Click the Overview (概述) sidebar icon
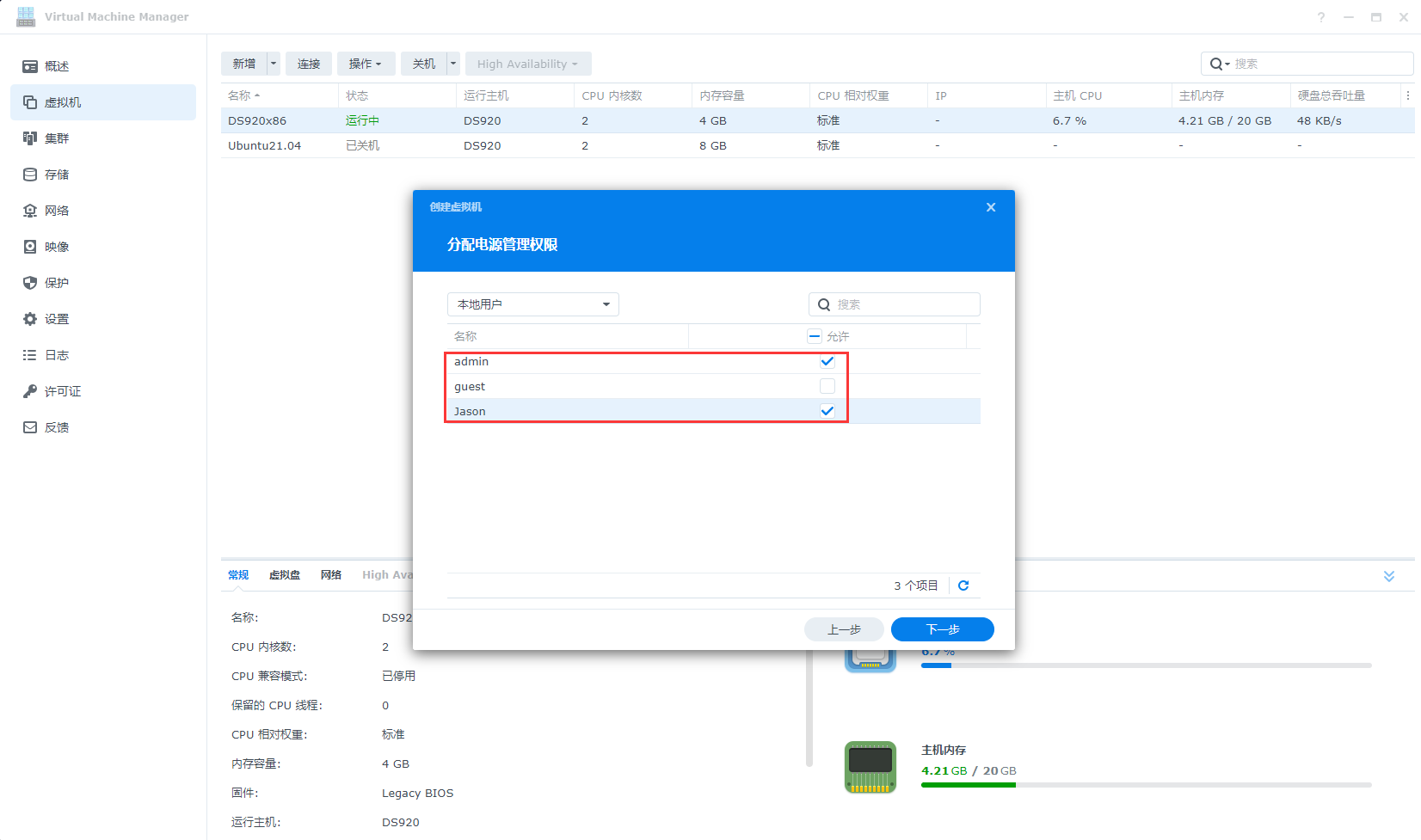Viewport: 1421px width, 840px height. [x=30, y=66]
